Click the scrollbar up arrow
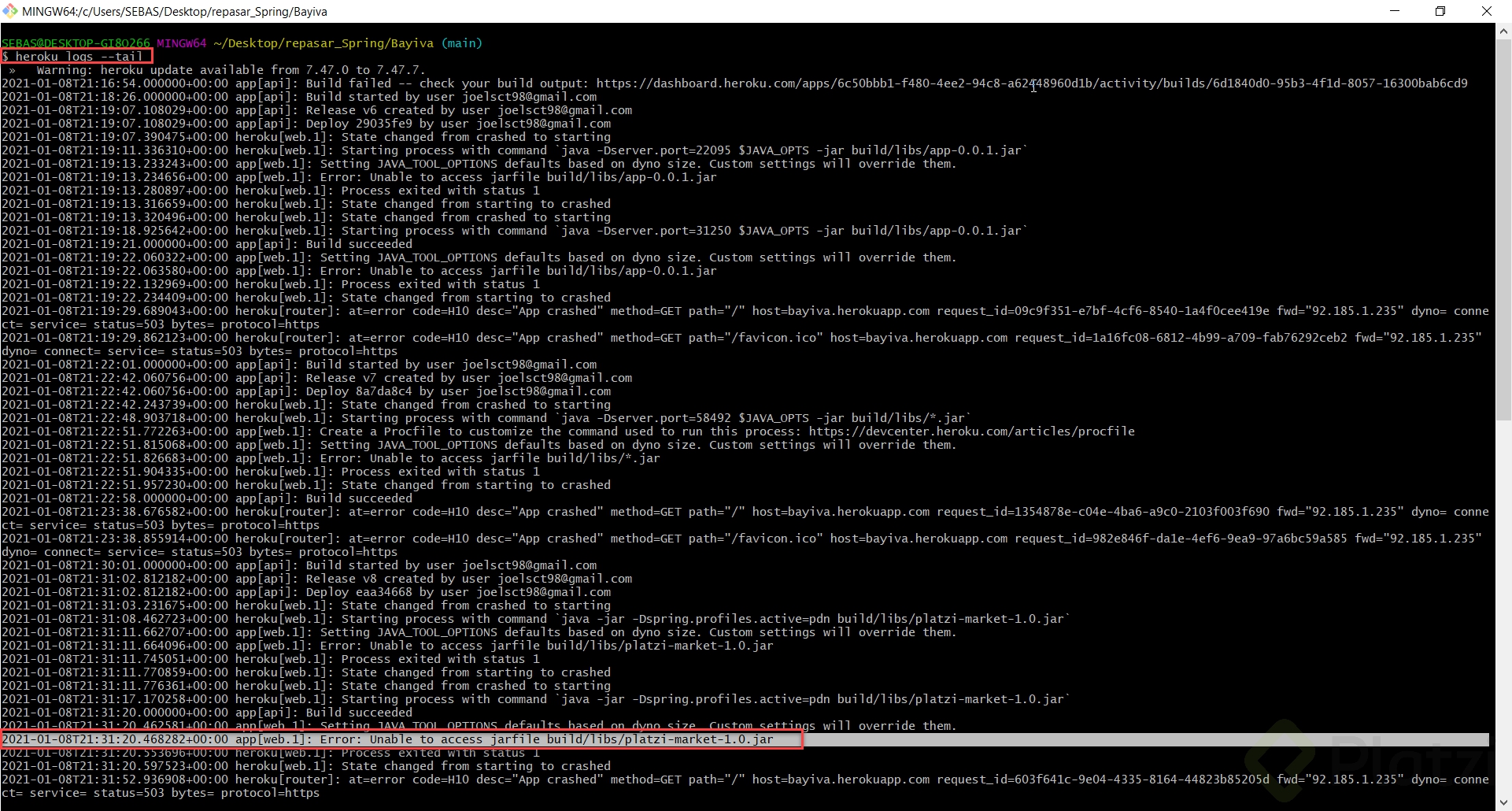This screenshot has width=1512, height=811. pos(1503,32)
